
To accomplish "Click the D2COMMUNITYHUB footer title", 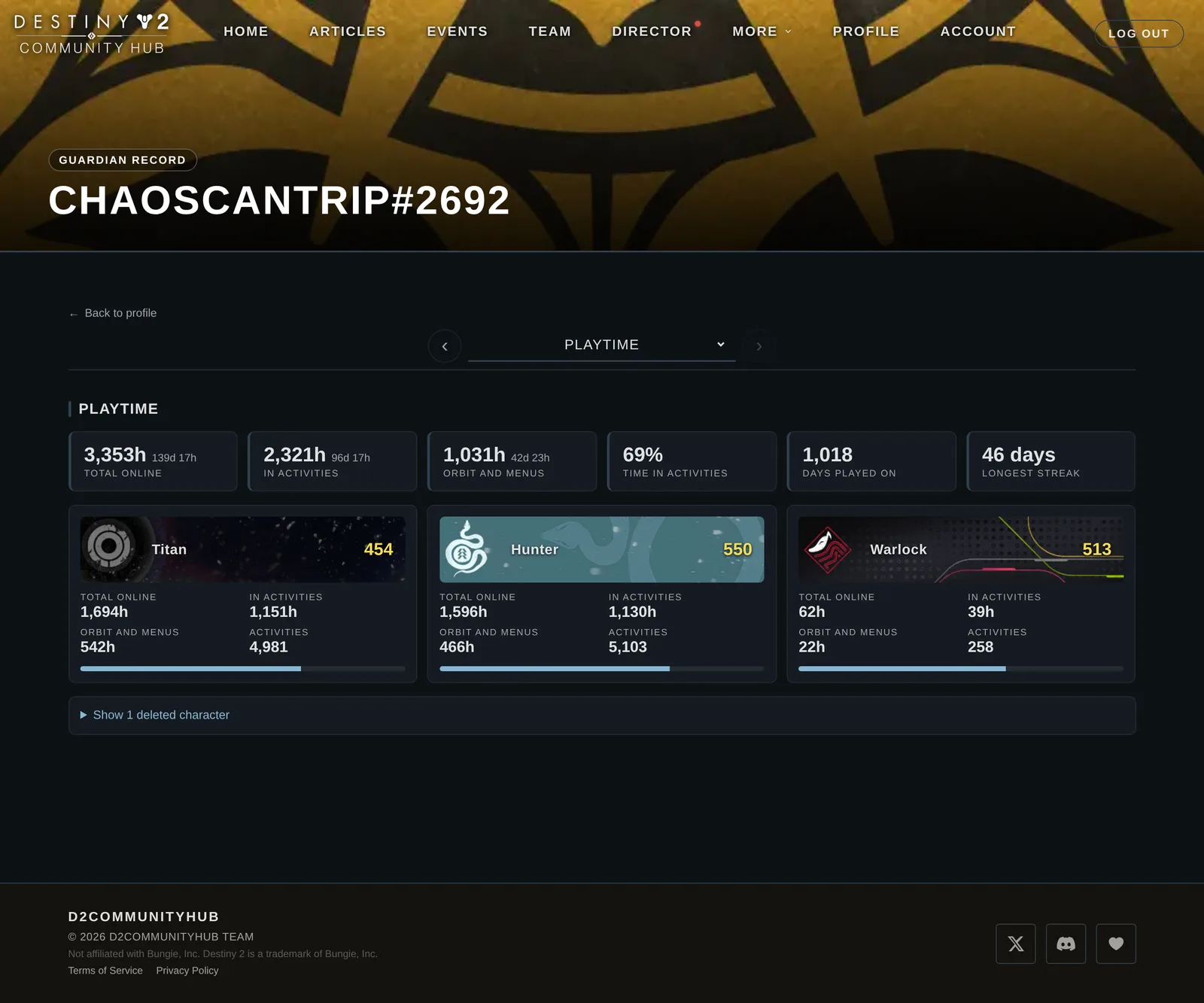I will [144, 916].
